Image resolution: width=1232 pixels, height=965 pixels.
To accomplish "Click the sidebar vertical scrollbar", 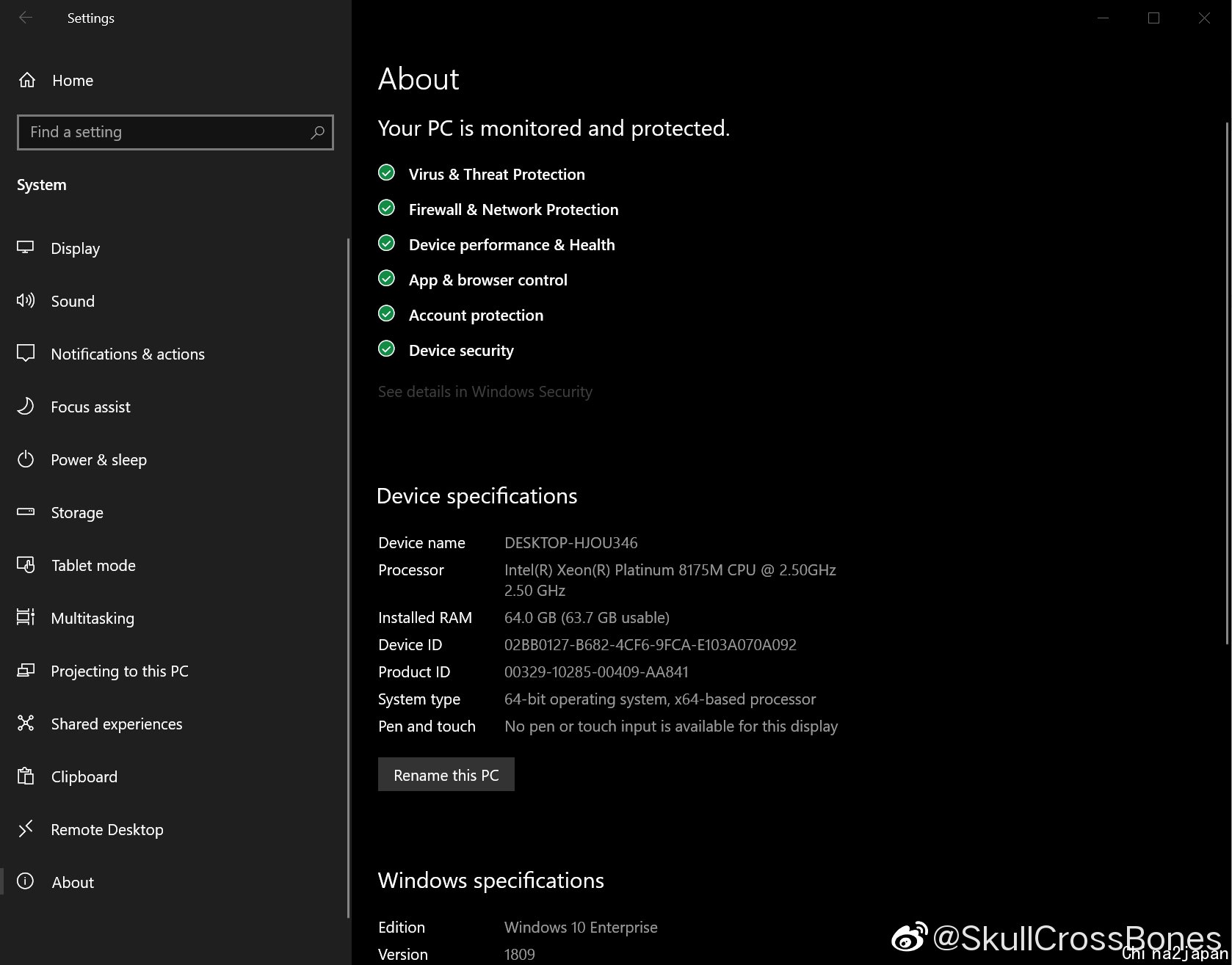I will point(348,577).
